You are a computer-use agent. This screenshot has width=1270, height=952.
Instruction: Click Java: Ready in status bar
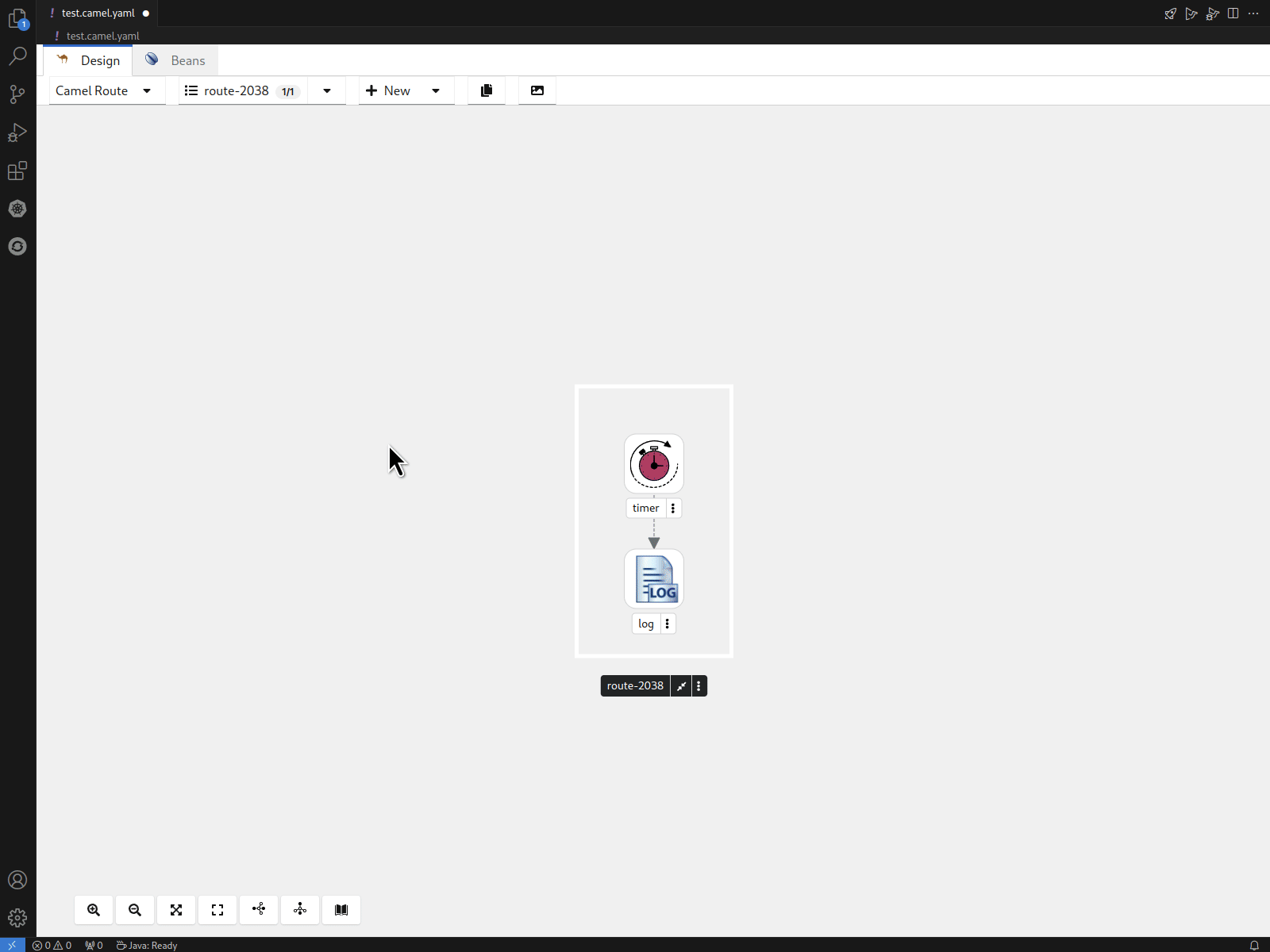point(148,945)
